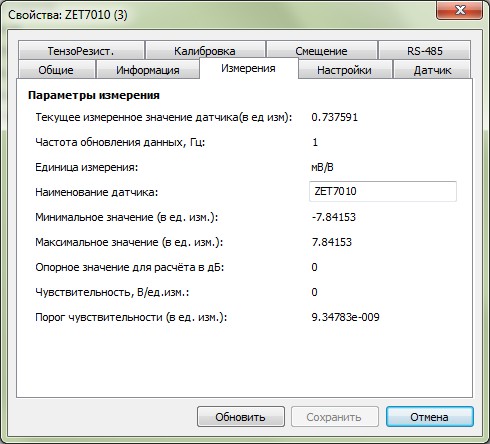Click label Наименование датчика

[x=97, y=192]
